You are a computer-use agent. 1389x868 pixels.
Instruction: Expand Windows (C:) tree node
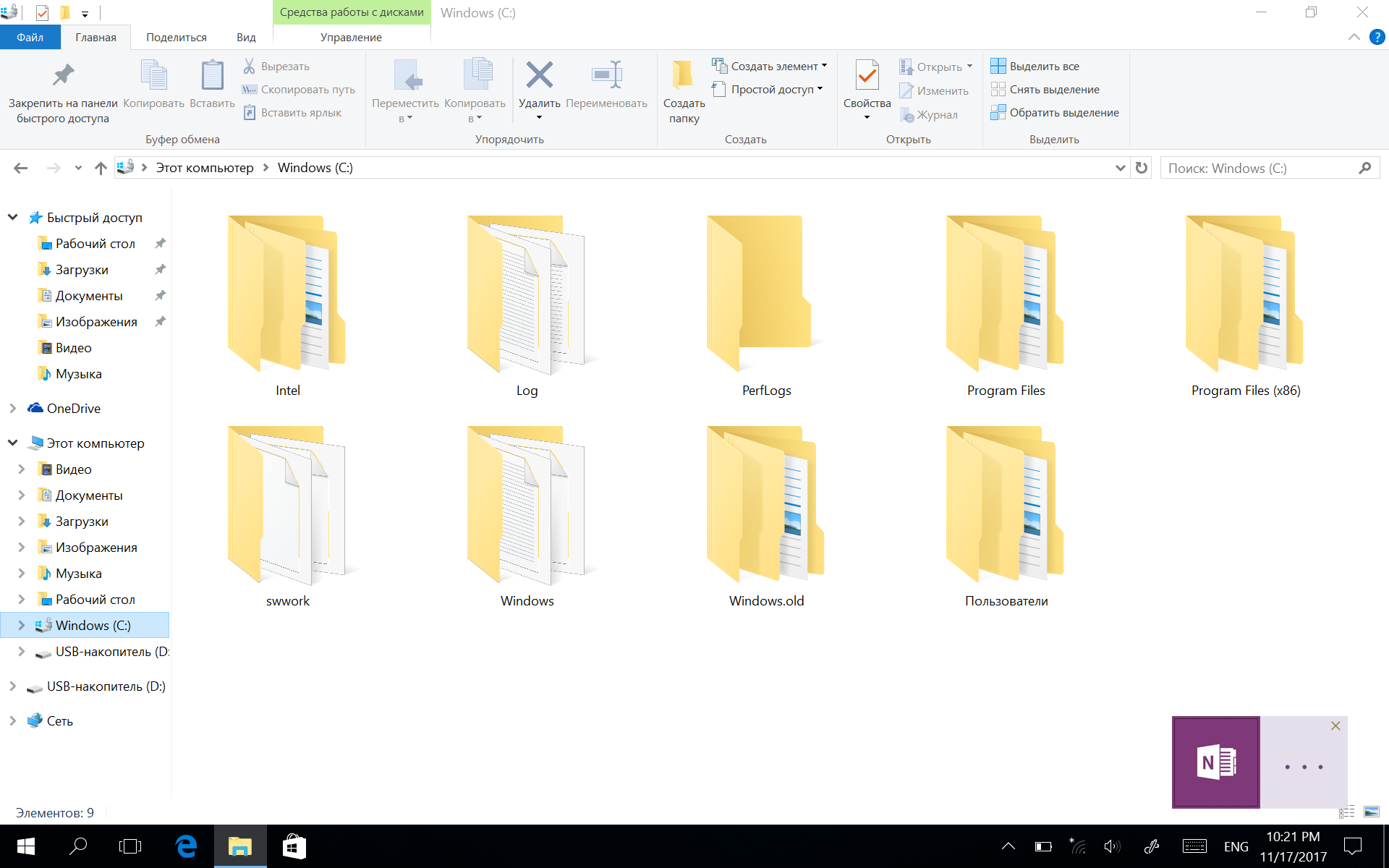point(22,625)
